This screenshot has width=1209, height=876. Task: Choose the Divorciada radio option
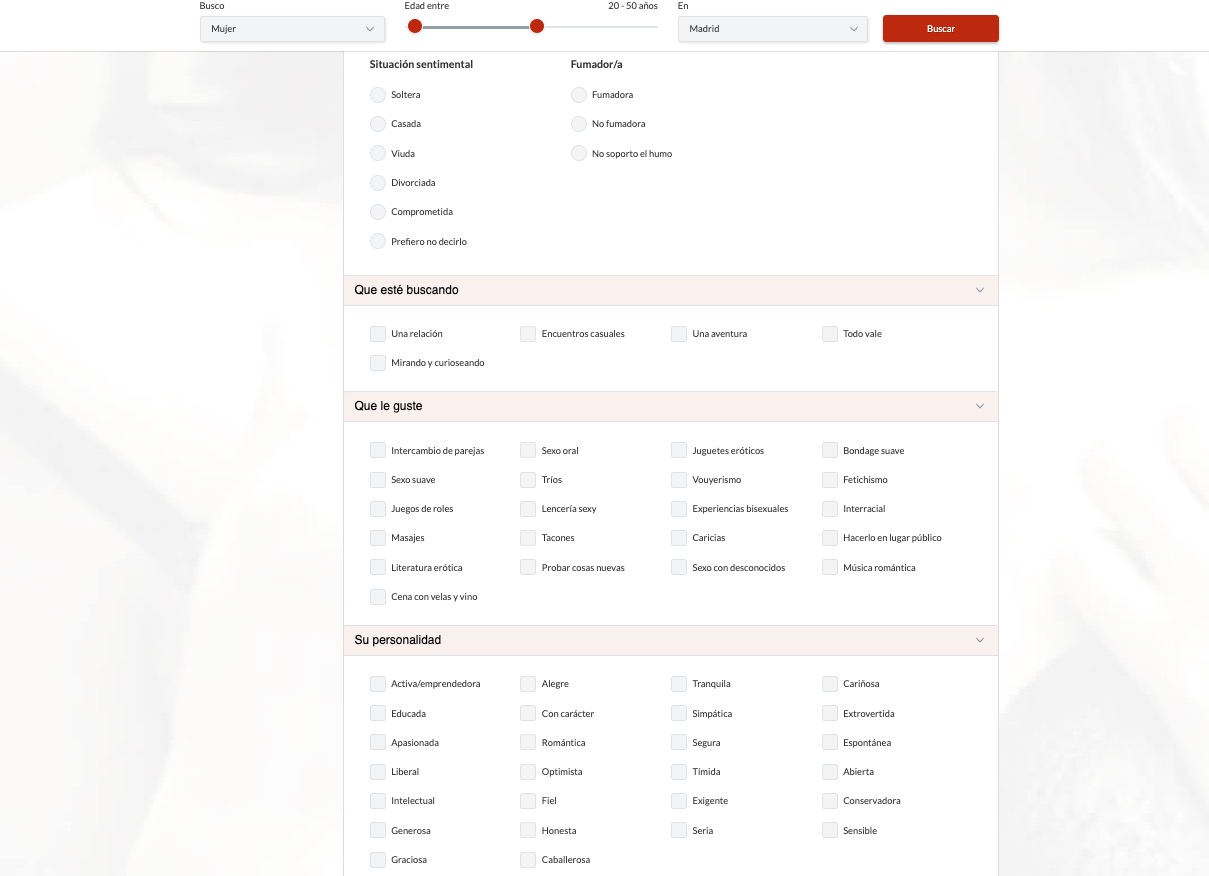378,183
